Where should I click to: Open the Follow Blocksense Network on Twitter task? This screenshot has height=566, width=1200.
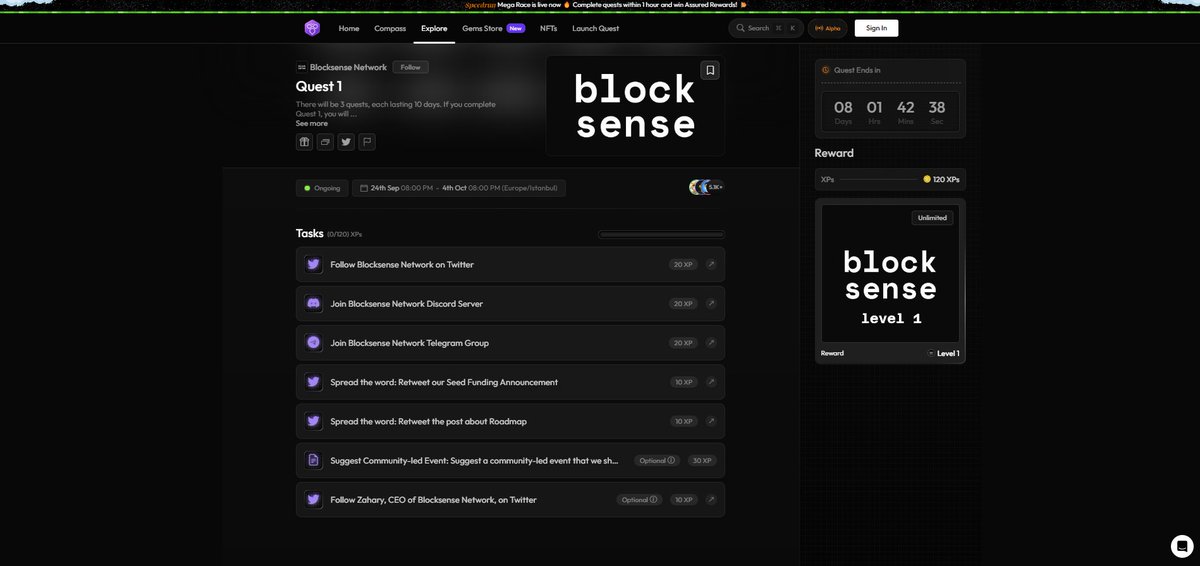coord(510,264)
